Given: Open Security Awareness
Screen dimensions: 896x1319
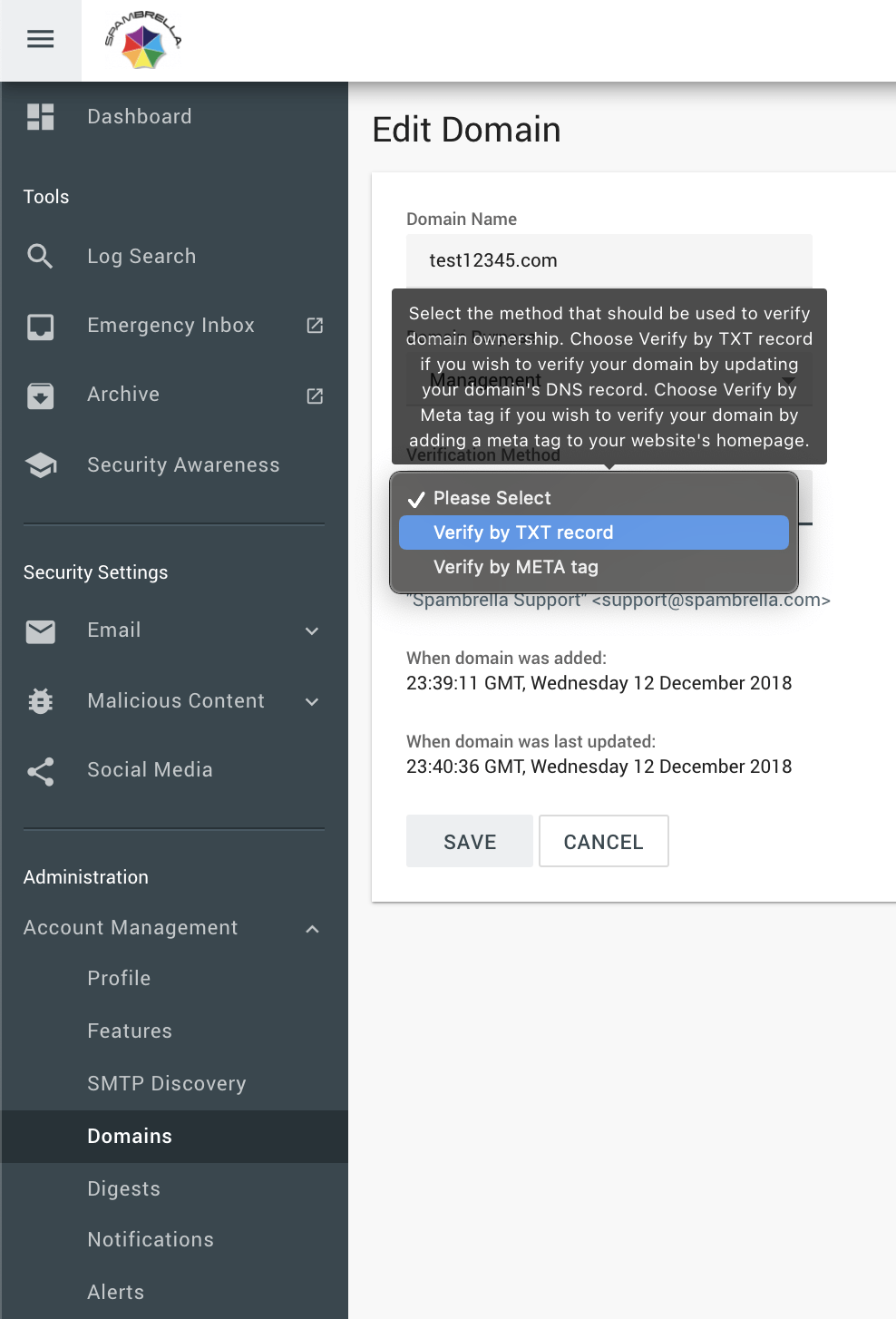Looking at the screenshot, I should coord(183,464).
